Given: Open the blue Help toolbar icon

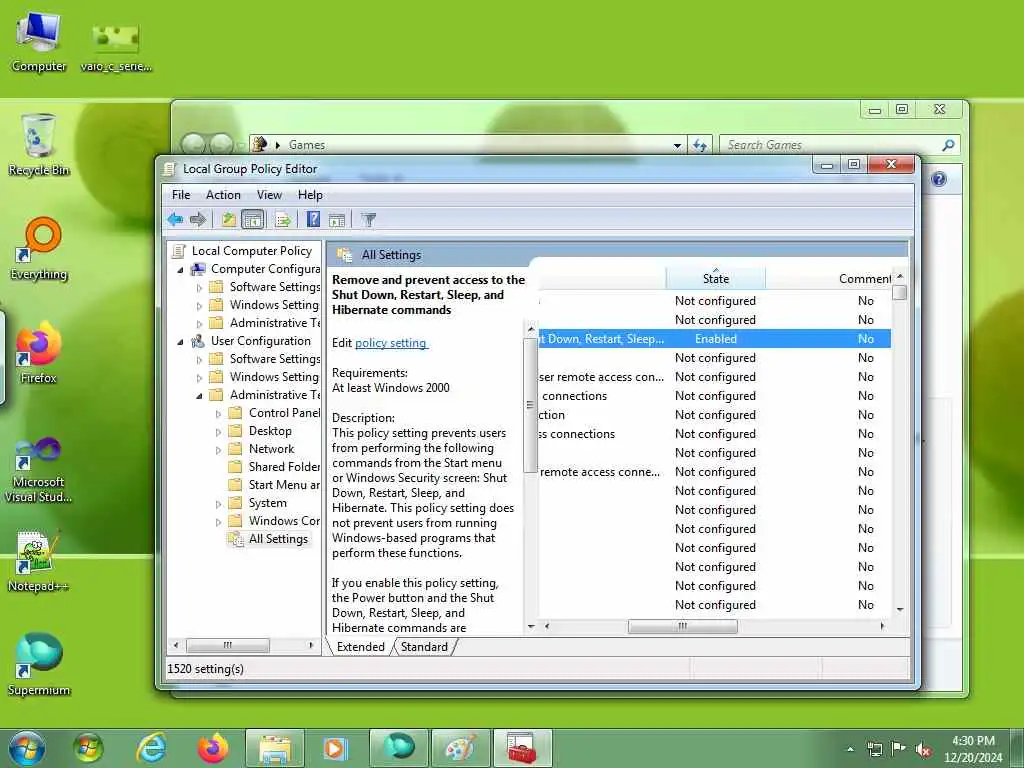Looking at the screenshot, I should (x=313, y=219).
